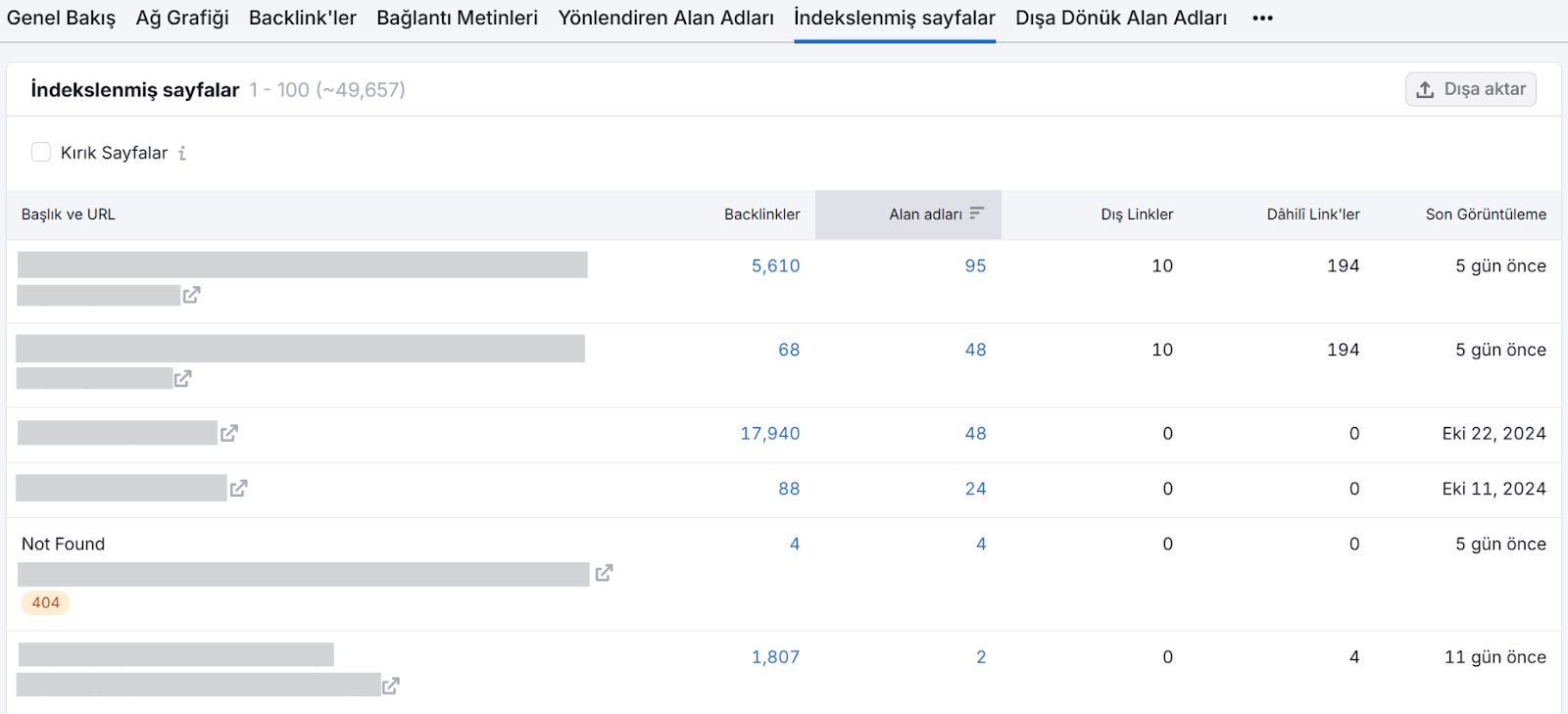Sort by Dâhilî Link'ler column header
The width and height of the screenshot is (1568, 714).
coord(1313,214)
